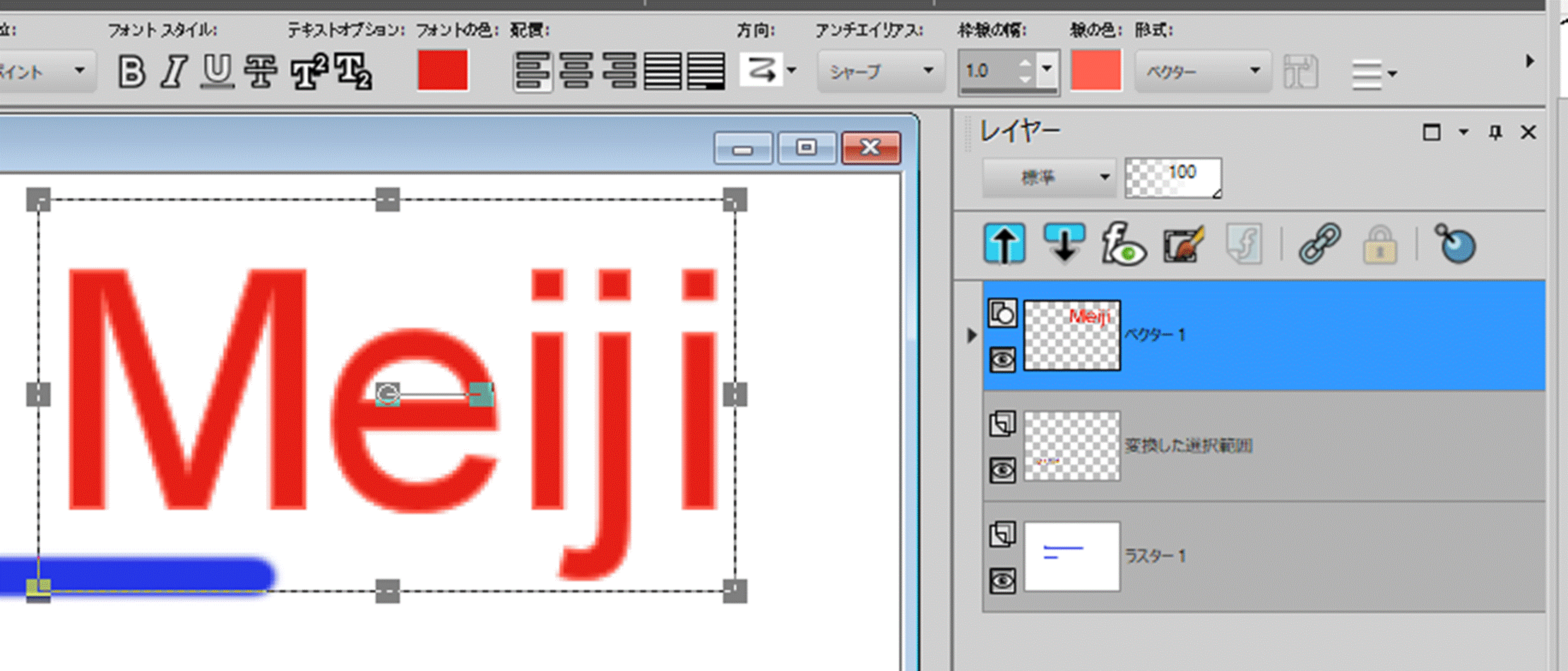Justify text fully
1568x671 pixels.
(663, 71)
